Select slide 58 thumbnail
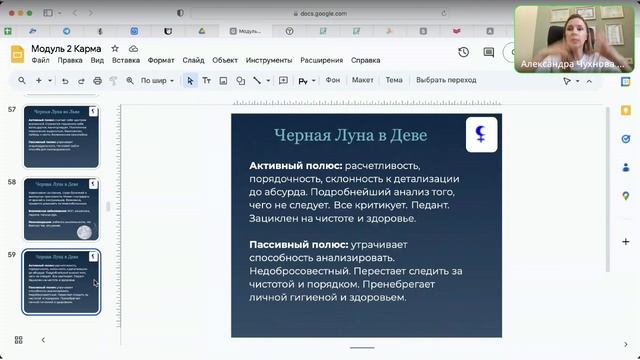Image resolution: width=640 pixels, height=360 pixels. 61,209
